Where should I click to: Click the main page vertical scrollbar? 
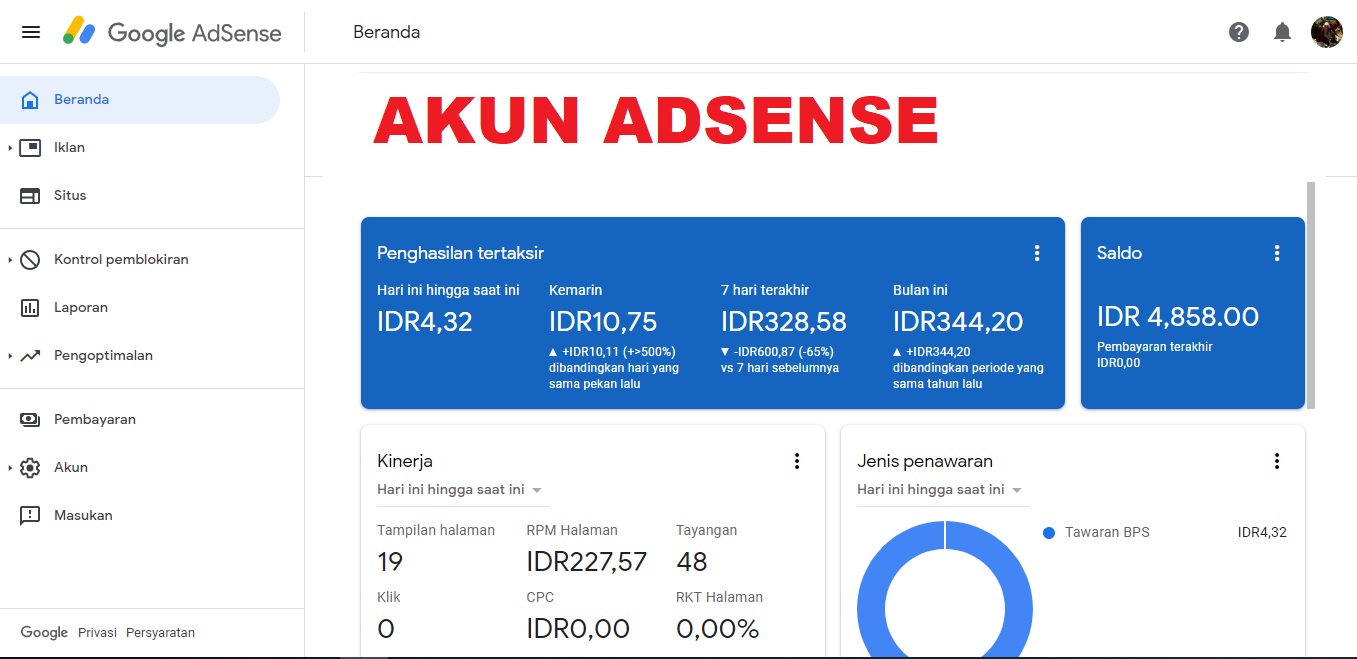(x=1311, y=295)
